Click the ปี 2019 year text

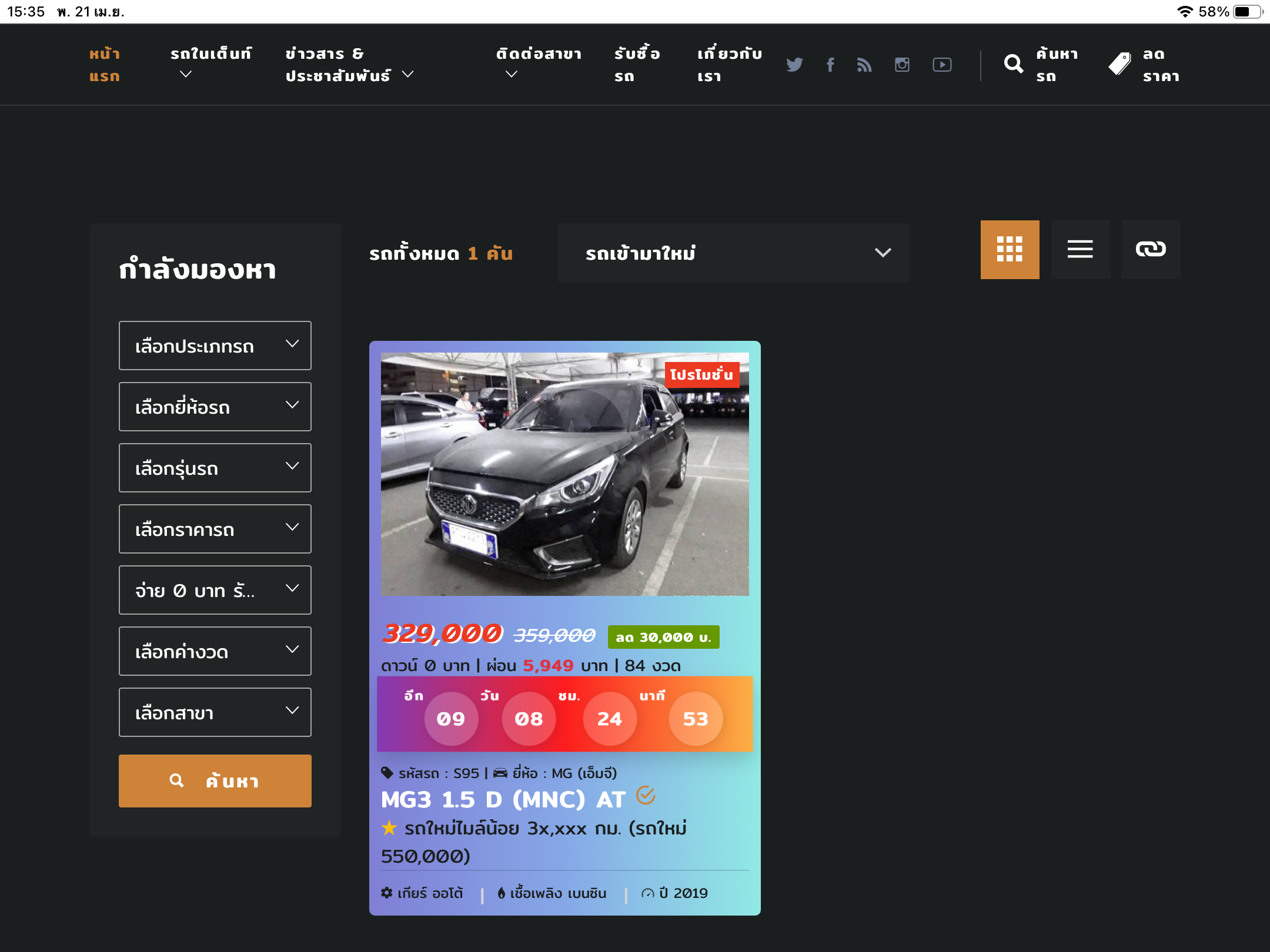pyautogui.click(x=683, y=893)
